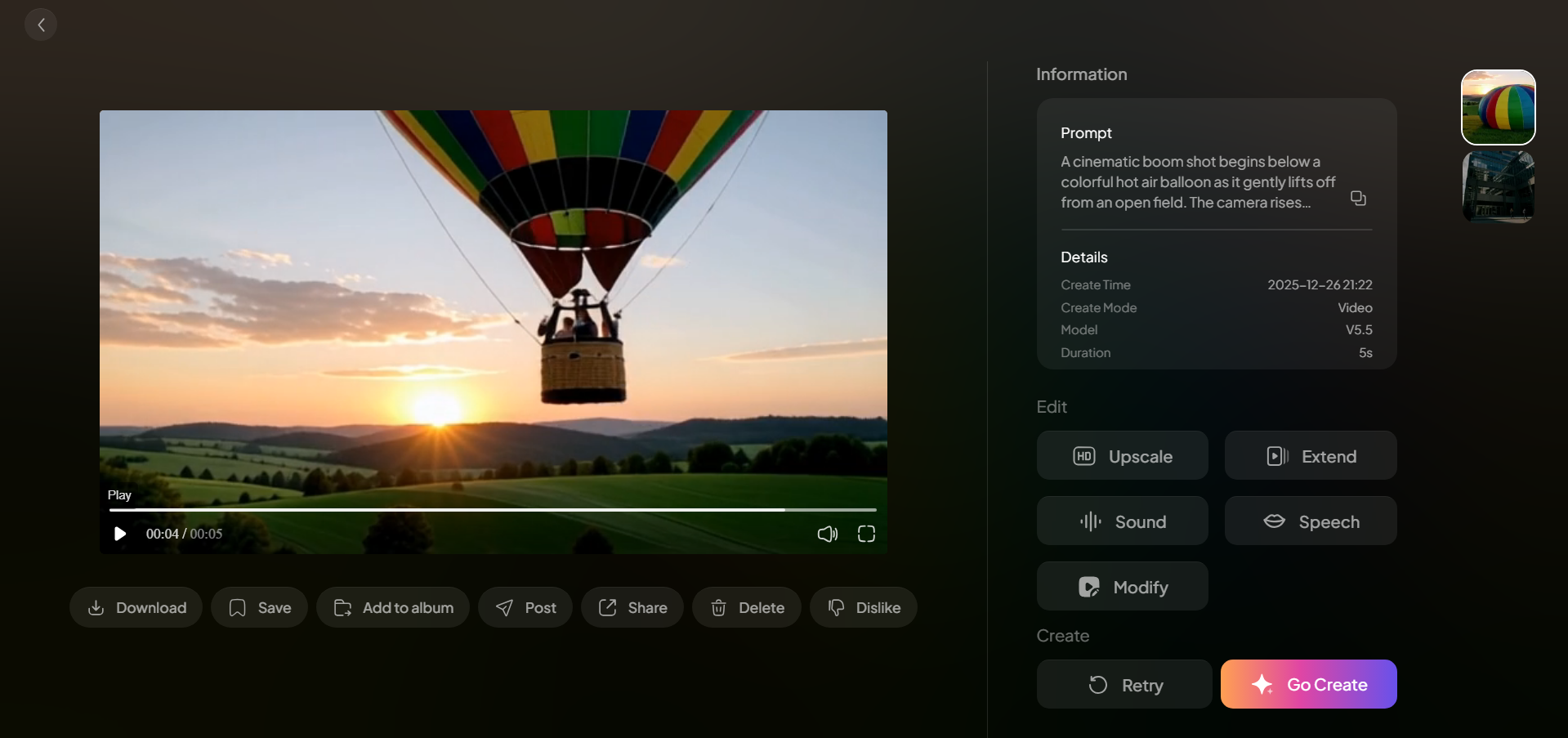Click the Create Mode value Video
Screen dimensions: 1568x738
1355,307
